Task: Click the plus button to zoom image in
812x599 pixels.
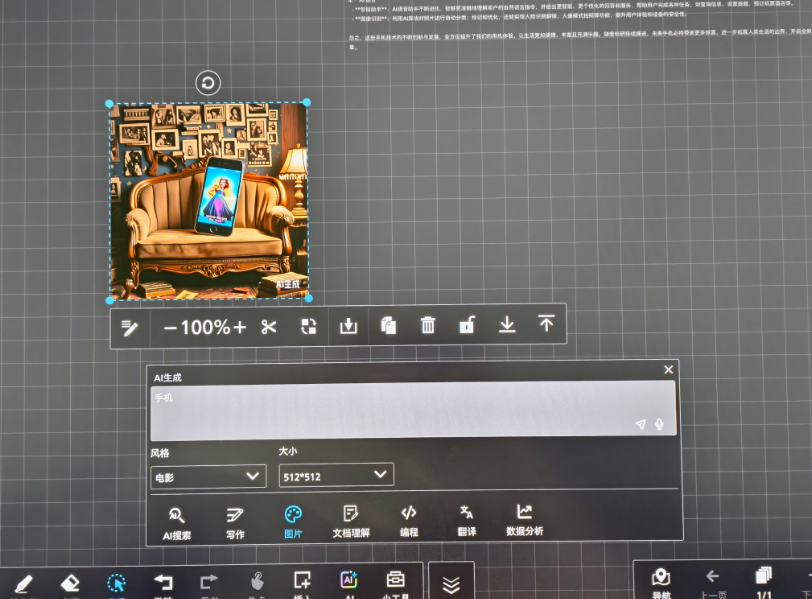Action: [239, 327]
